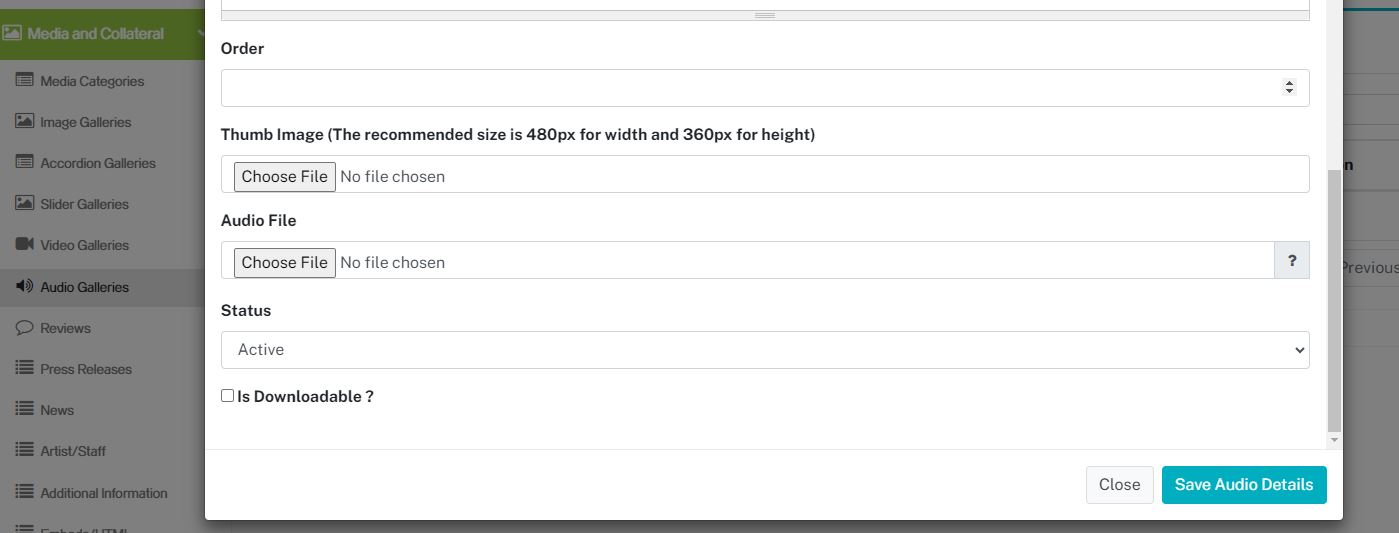Click the Audio Galleries speaker icon
This screenshot has width=1399, height=533.
24,286
